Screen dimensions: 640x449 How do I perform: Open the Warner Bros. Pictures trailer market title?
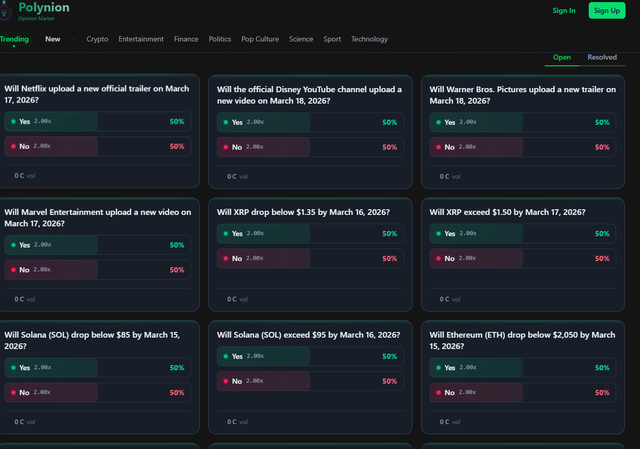pyautogui.click(x=522, y=95)
